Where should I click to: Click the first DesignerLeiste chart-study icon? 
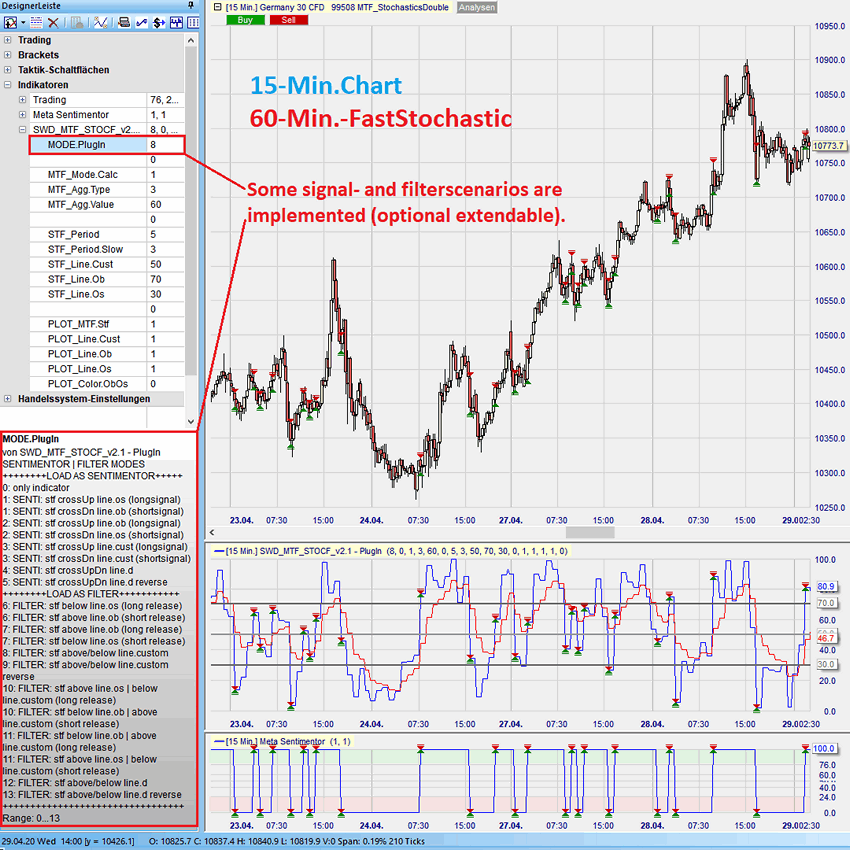coord(10,22)
